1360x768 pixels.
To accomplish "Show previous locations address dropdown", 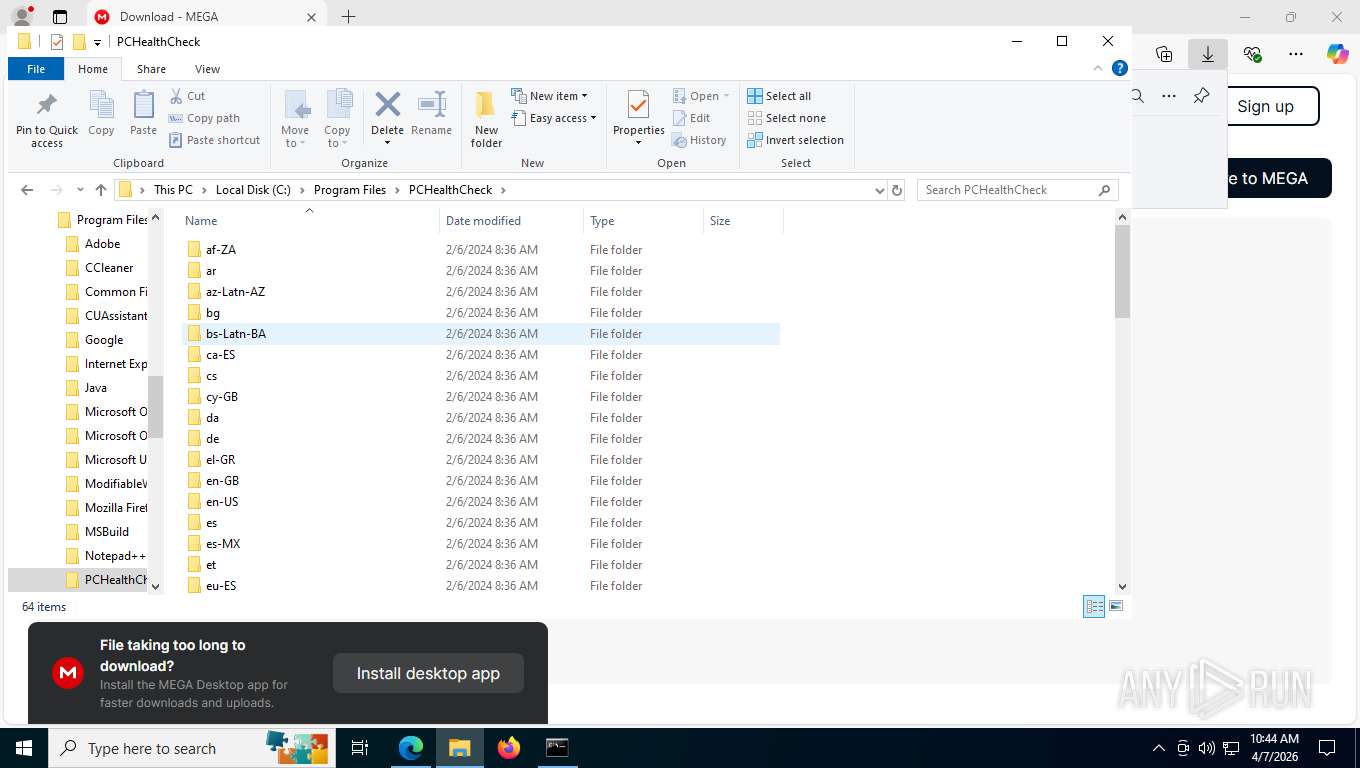I will point(880,190).
